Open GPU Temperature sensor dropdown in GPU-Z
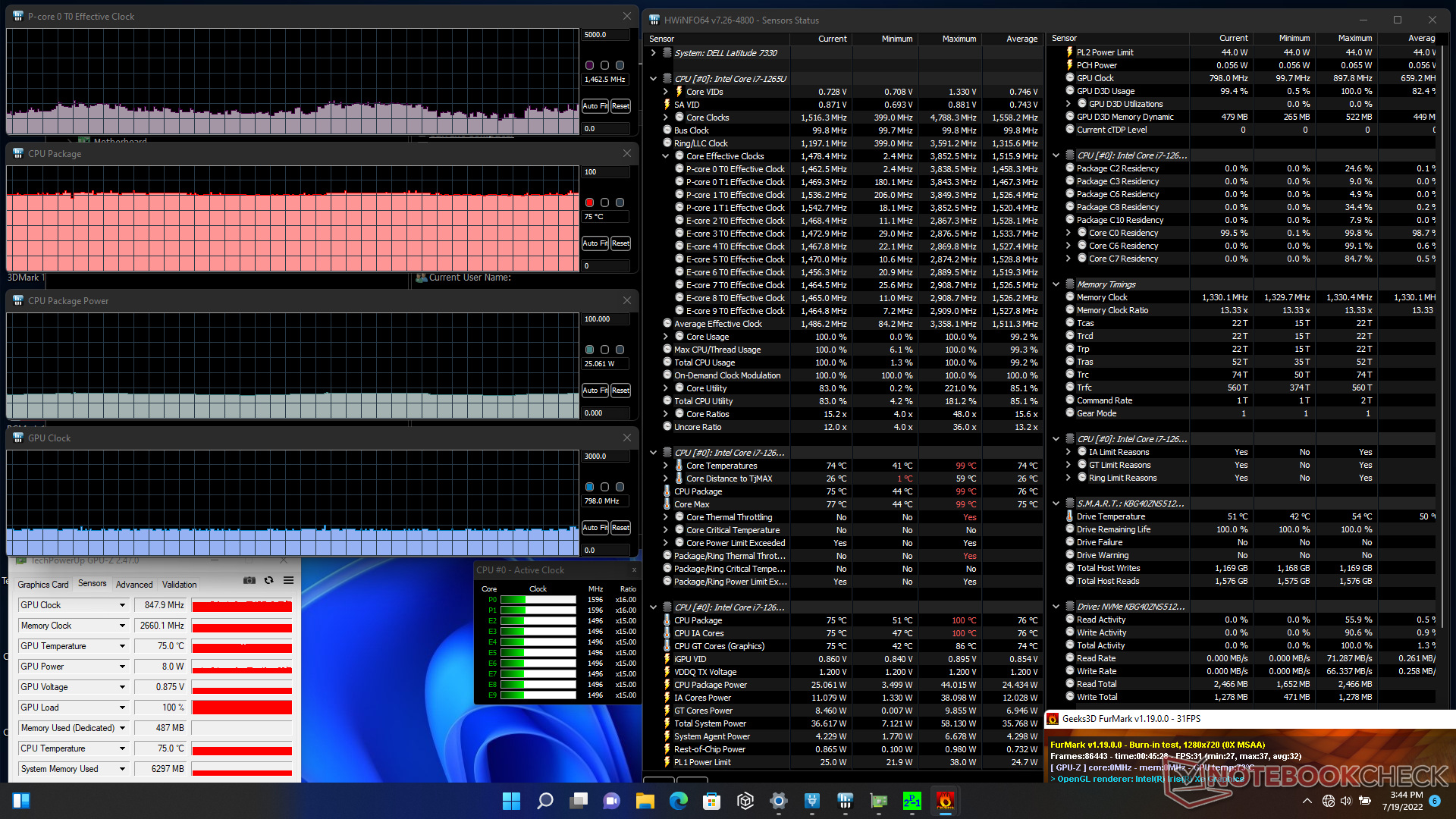 coord(122,646)
